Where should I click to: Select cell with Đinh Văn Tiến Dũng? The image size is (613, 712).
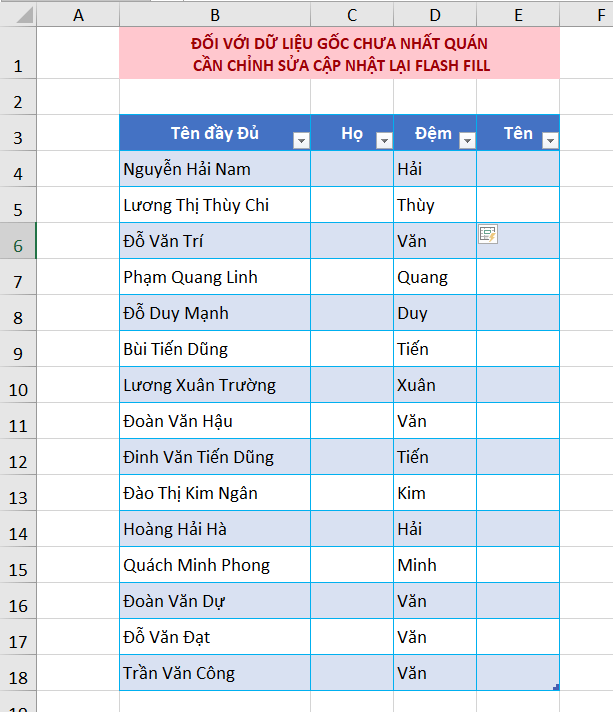(x=215, y=457)
